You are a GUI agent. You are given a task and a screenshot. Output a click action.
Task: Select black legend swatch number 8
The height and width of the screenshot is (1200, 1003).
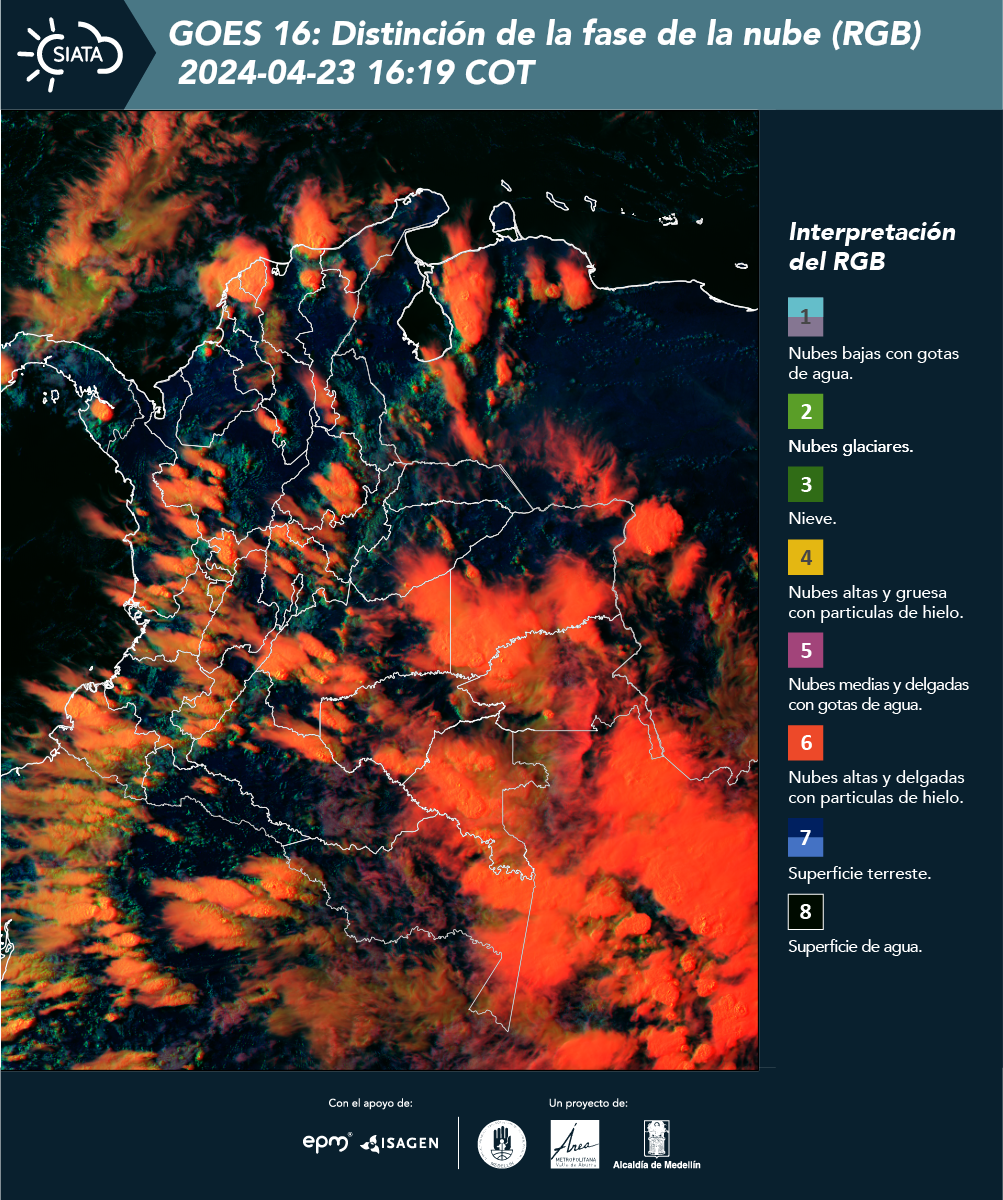point(805,911)
